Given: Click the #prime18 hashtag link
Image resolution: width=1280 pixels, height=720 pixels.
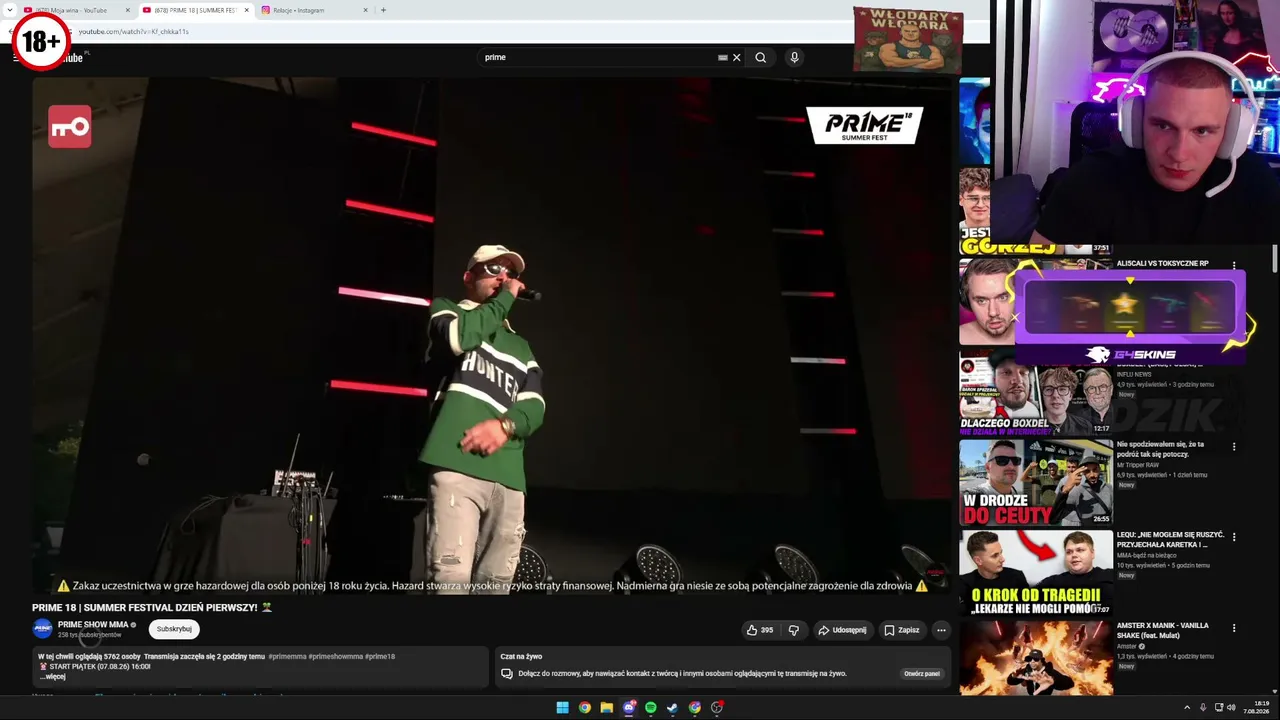Looking at the screenshot, I should click(x=380, y=657).
